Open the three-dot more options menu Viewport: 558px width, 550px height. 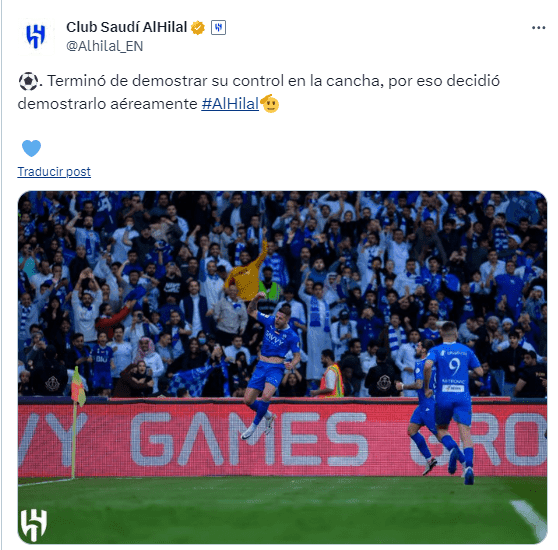(x=538, y=28)
